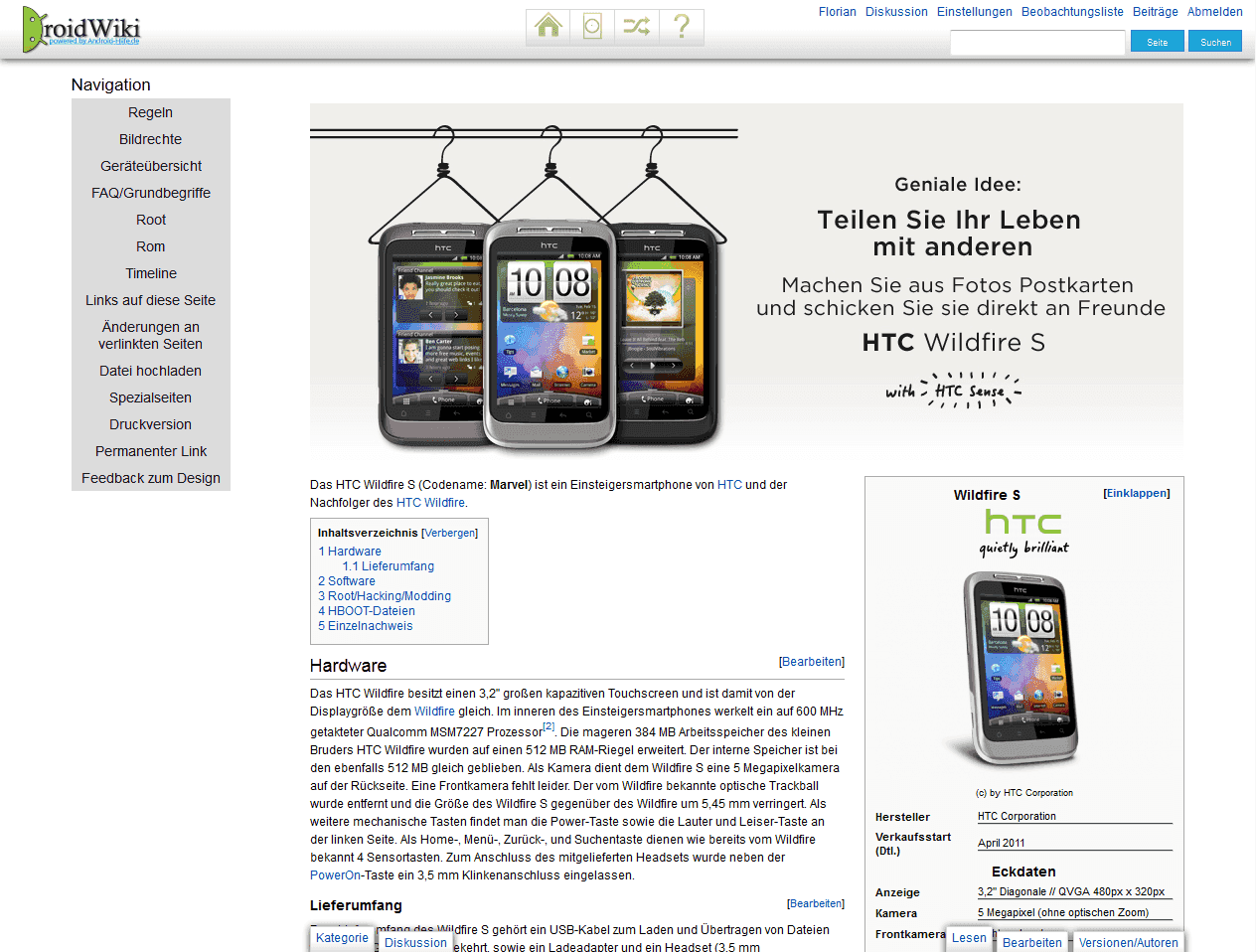Screen dimensions: 1256x952
Task: Open Florian user page link
Action: coord(838,12)
